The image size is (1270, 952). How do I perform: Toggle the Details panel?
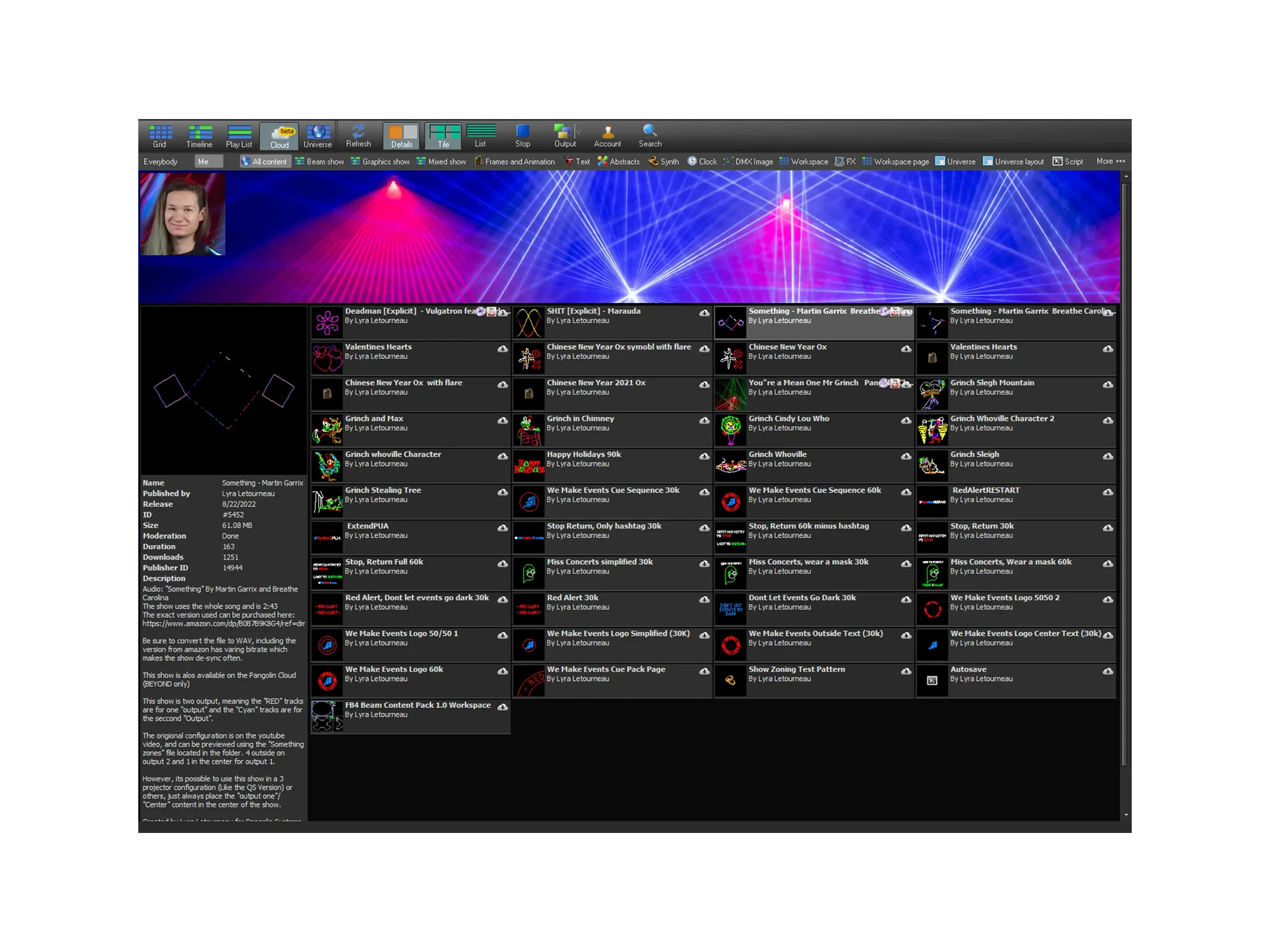coord(401,135)
